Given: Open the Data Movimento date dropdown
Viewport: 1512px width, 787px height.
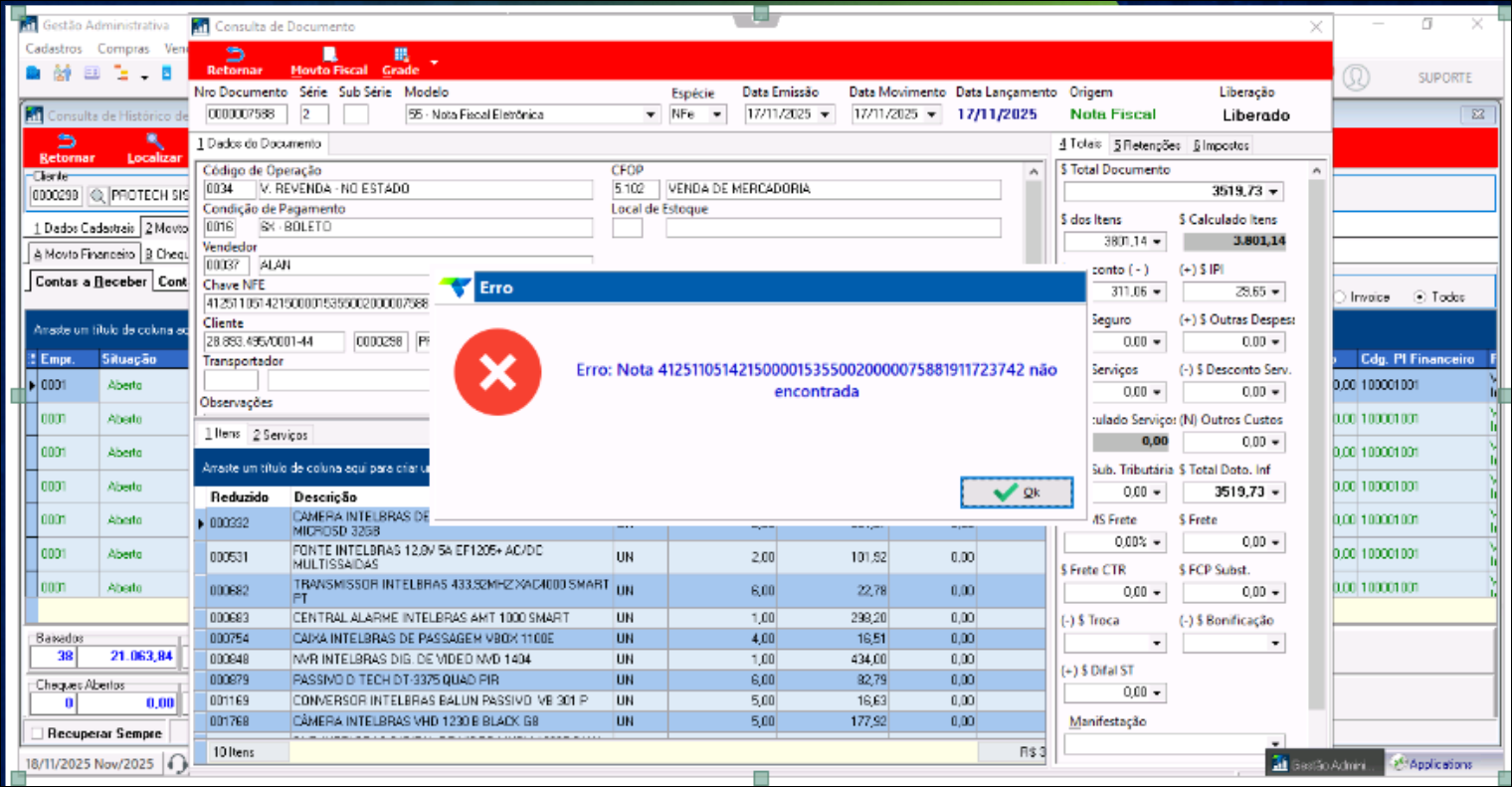Looking at the screenshot, I should 932,115.
